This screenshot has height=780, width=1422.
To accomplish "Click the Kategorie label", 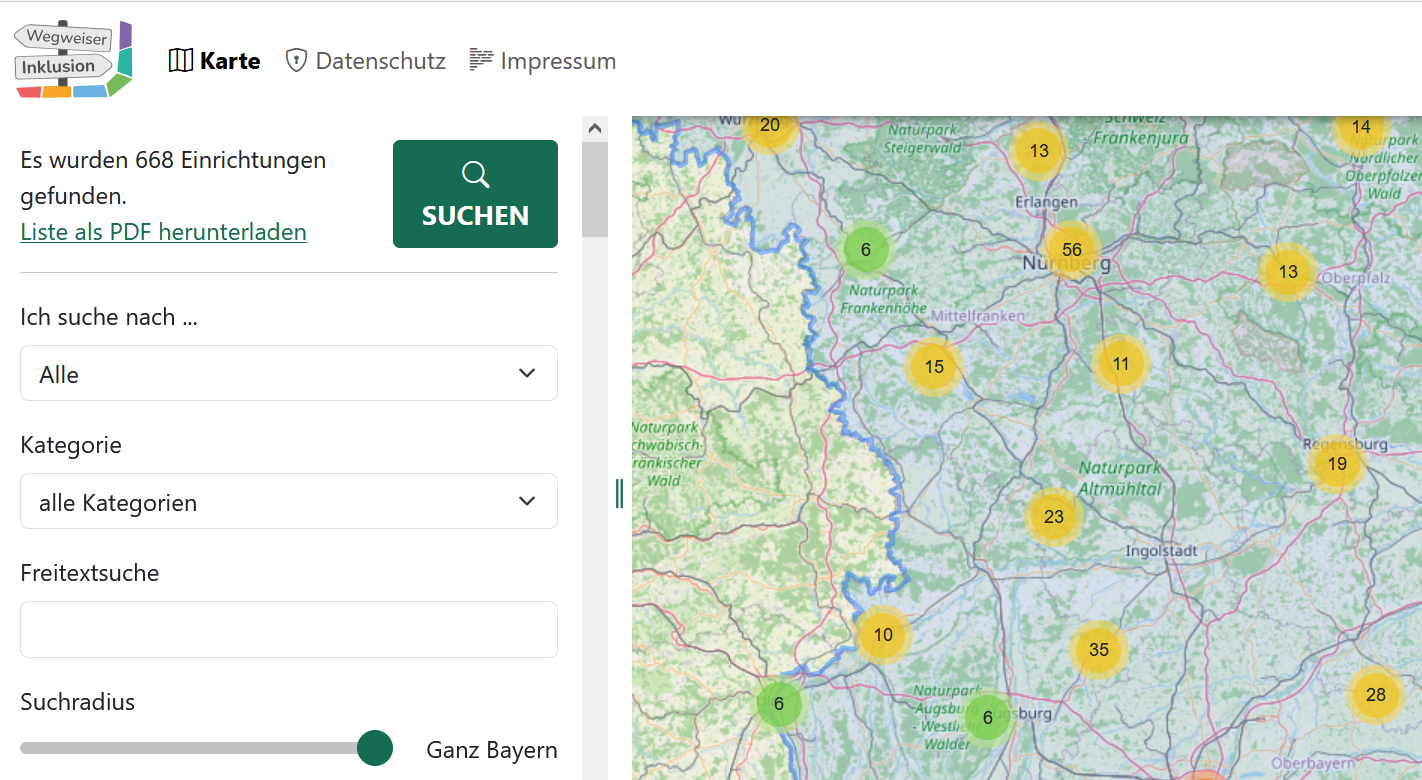I will point(71,445).
